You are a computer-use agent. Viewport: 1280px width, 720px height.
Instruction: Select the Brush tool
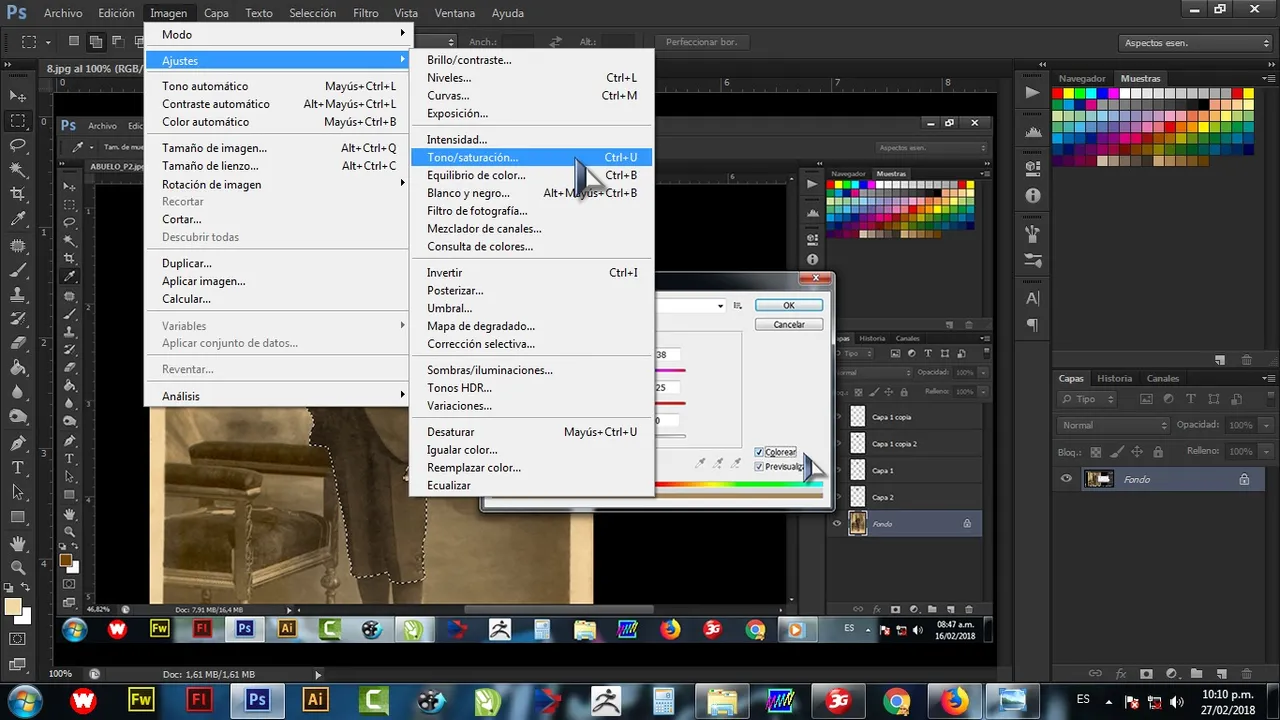(x=17, y=269)
